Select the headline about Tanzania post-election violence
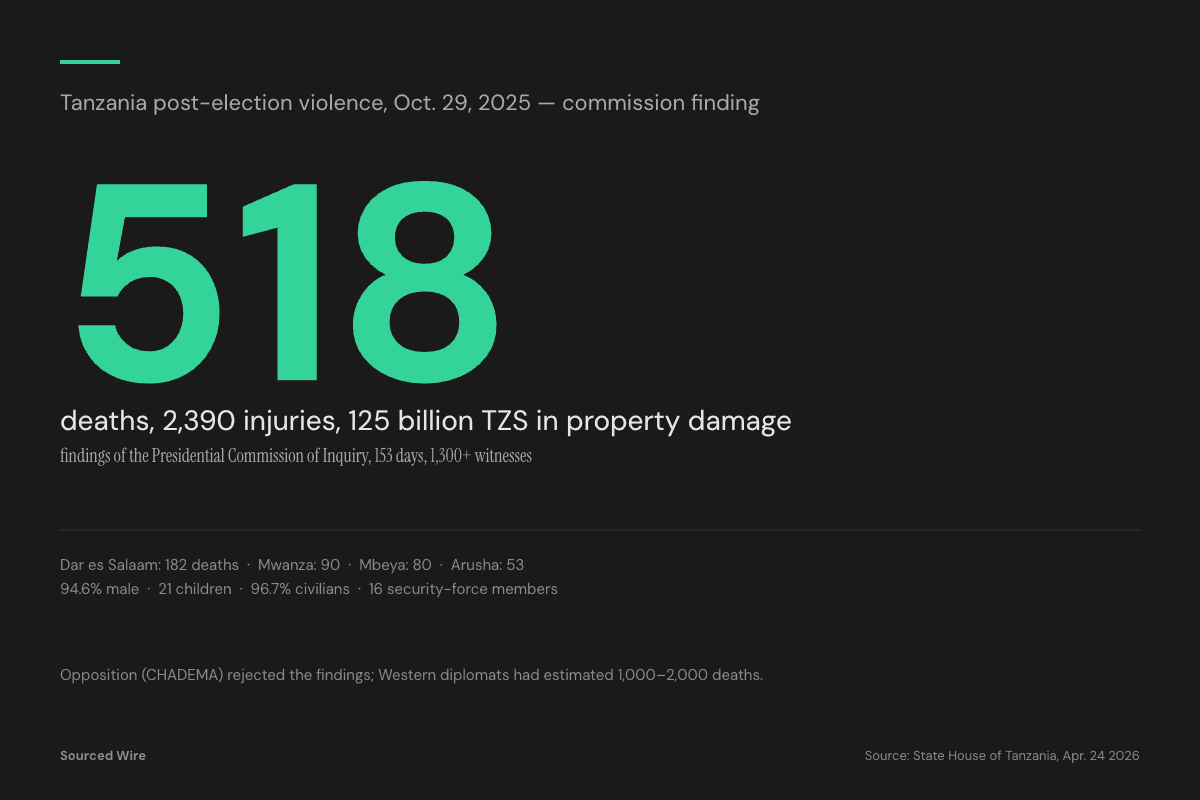Screen dimensions: 1200x800 point(410,102)
